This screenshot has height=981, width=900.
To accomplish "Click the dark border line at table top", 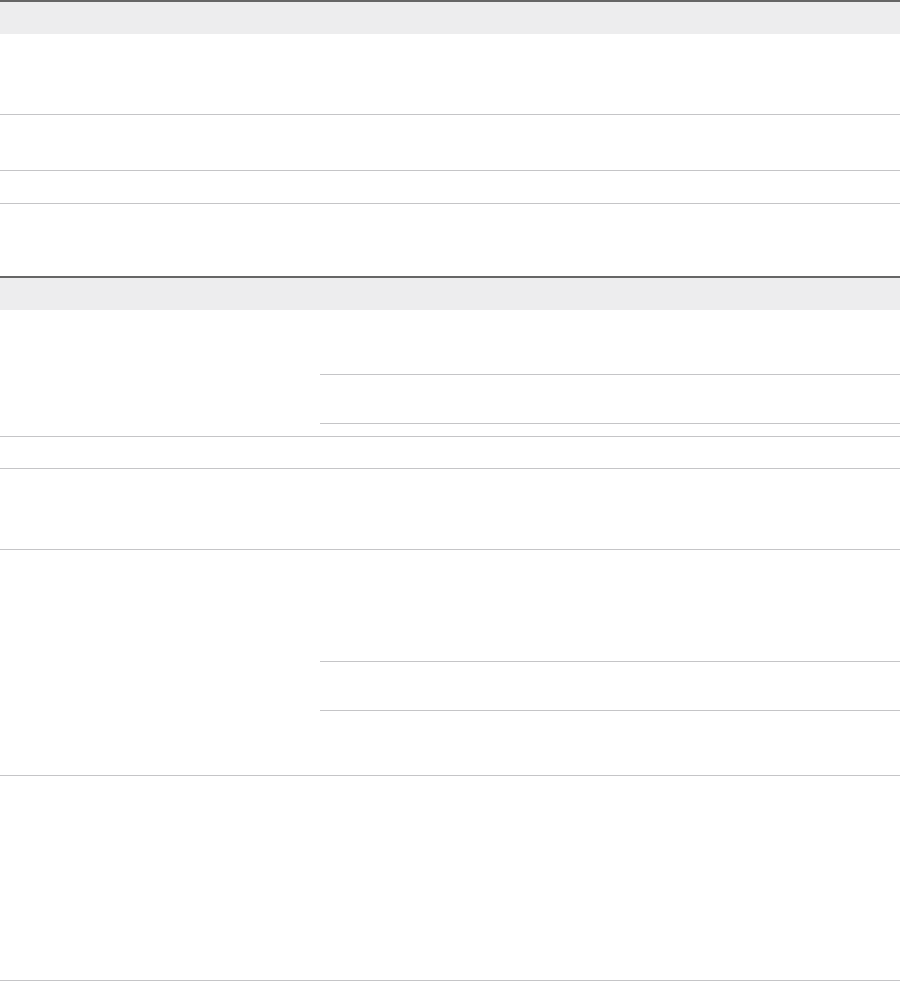I will click(450, 1).
